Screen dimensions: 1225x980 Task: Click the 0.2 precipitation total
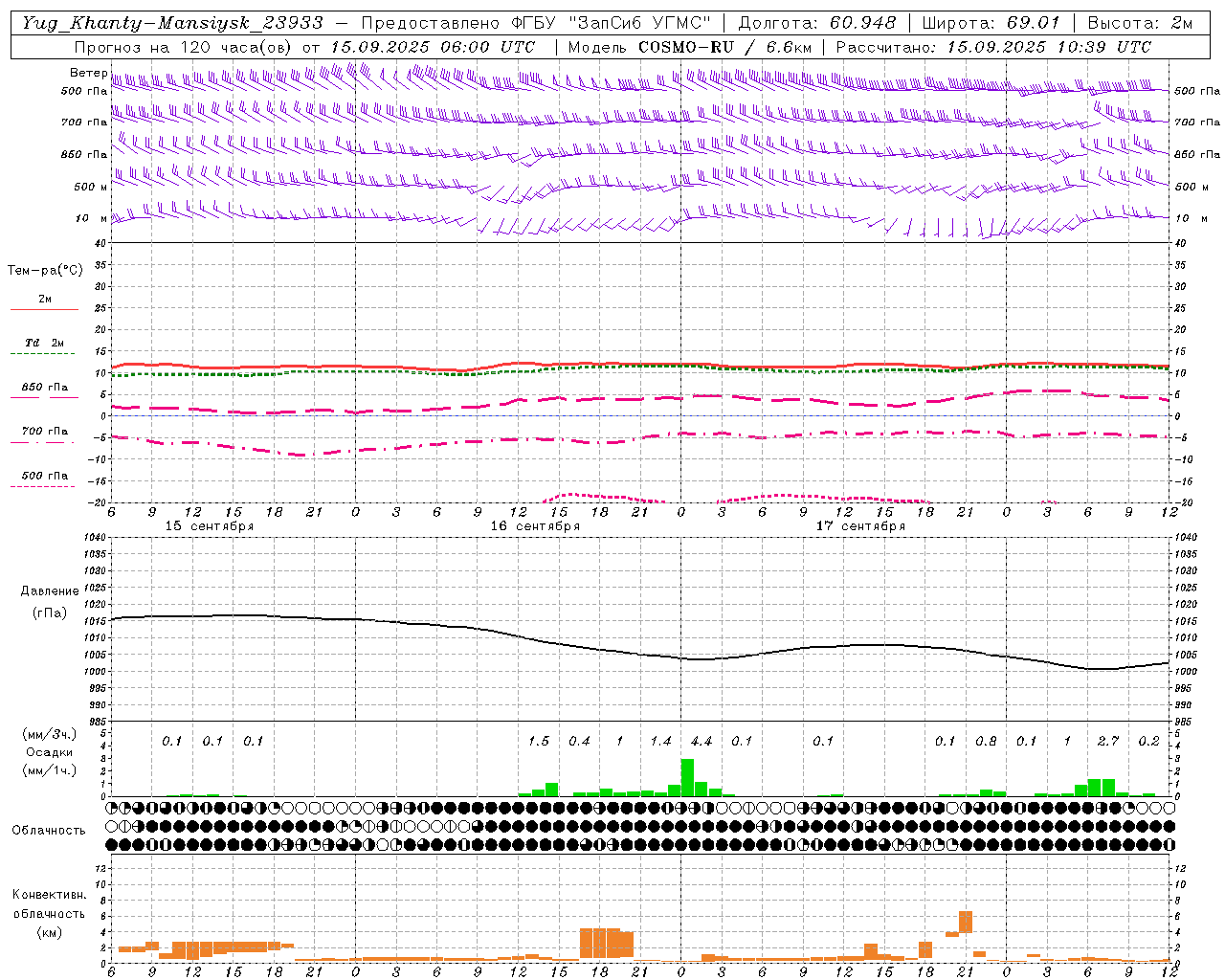1148,741
